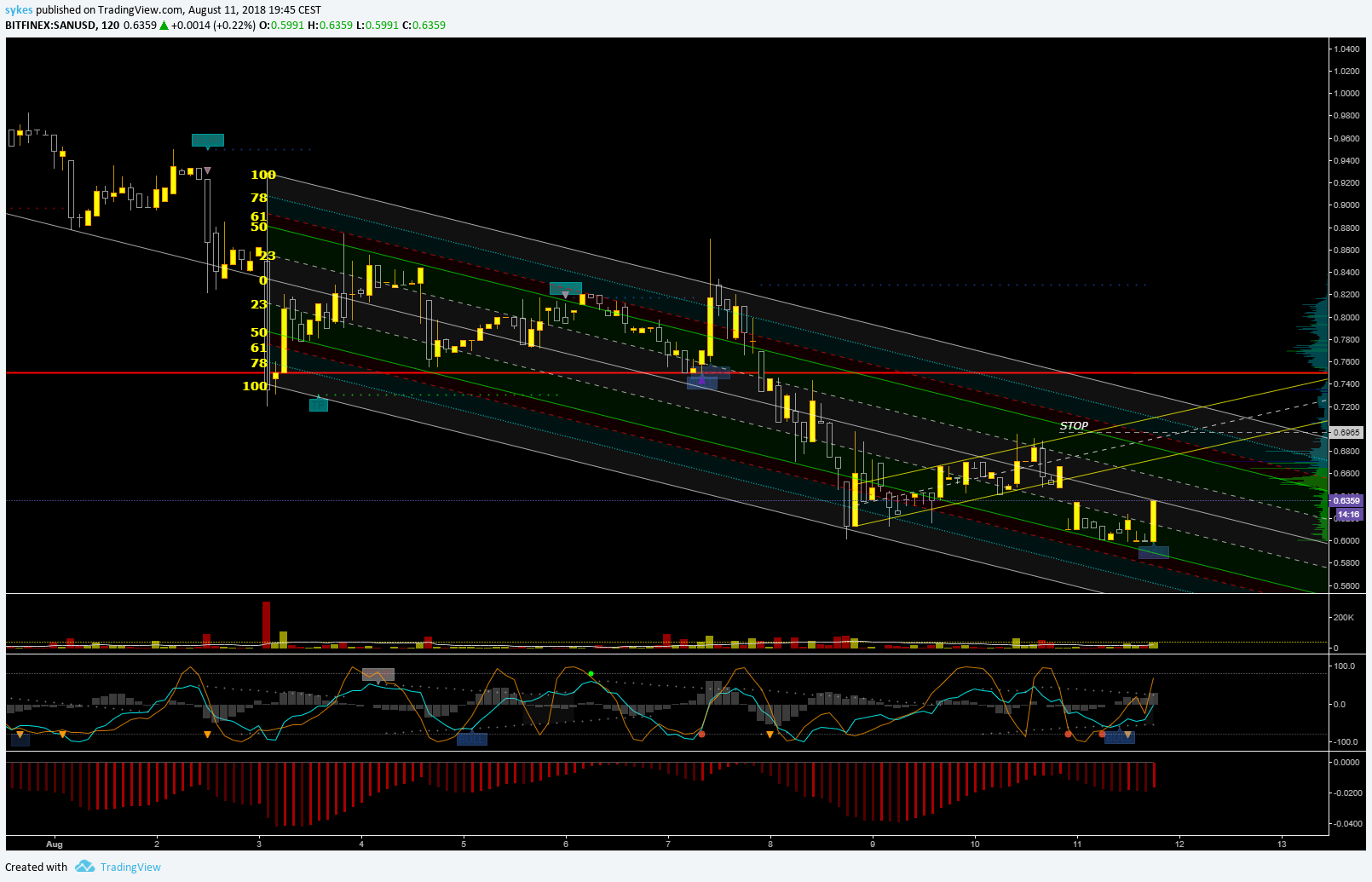Click the 0.7400 price axis label
Viewport: 1372px width, 882px height.
click(1347, 384)
